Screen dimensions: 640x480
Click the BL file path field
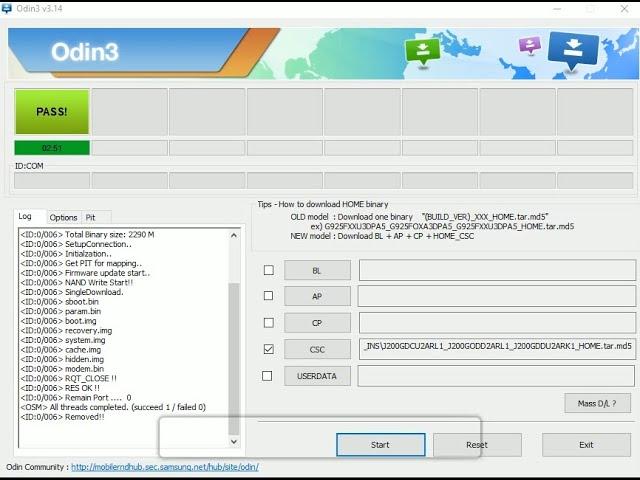pos(497,270)
